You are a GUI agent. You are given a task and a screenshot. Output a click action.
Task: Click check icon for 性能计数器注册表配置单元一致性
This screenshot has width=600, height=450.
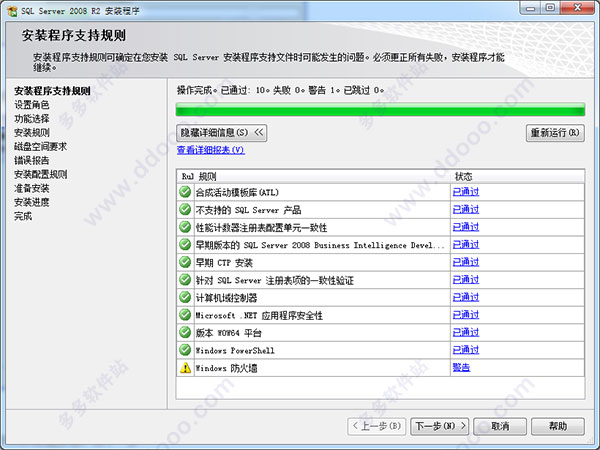tap(185, 227)
